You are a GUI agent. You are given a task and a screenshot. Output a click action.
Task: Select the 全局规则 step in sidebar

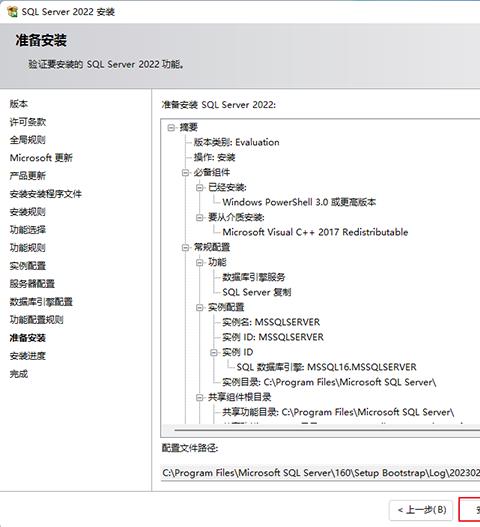point(28,140)
